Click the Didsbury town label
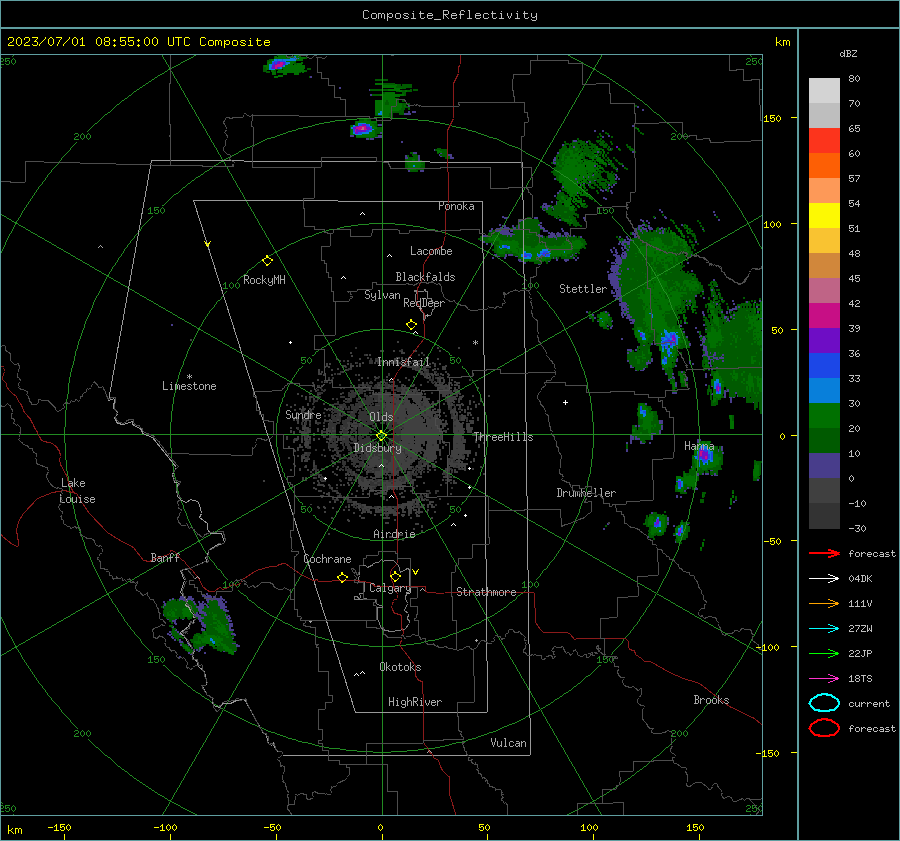The image size is (900, 841). tap(378, 448)
